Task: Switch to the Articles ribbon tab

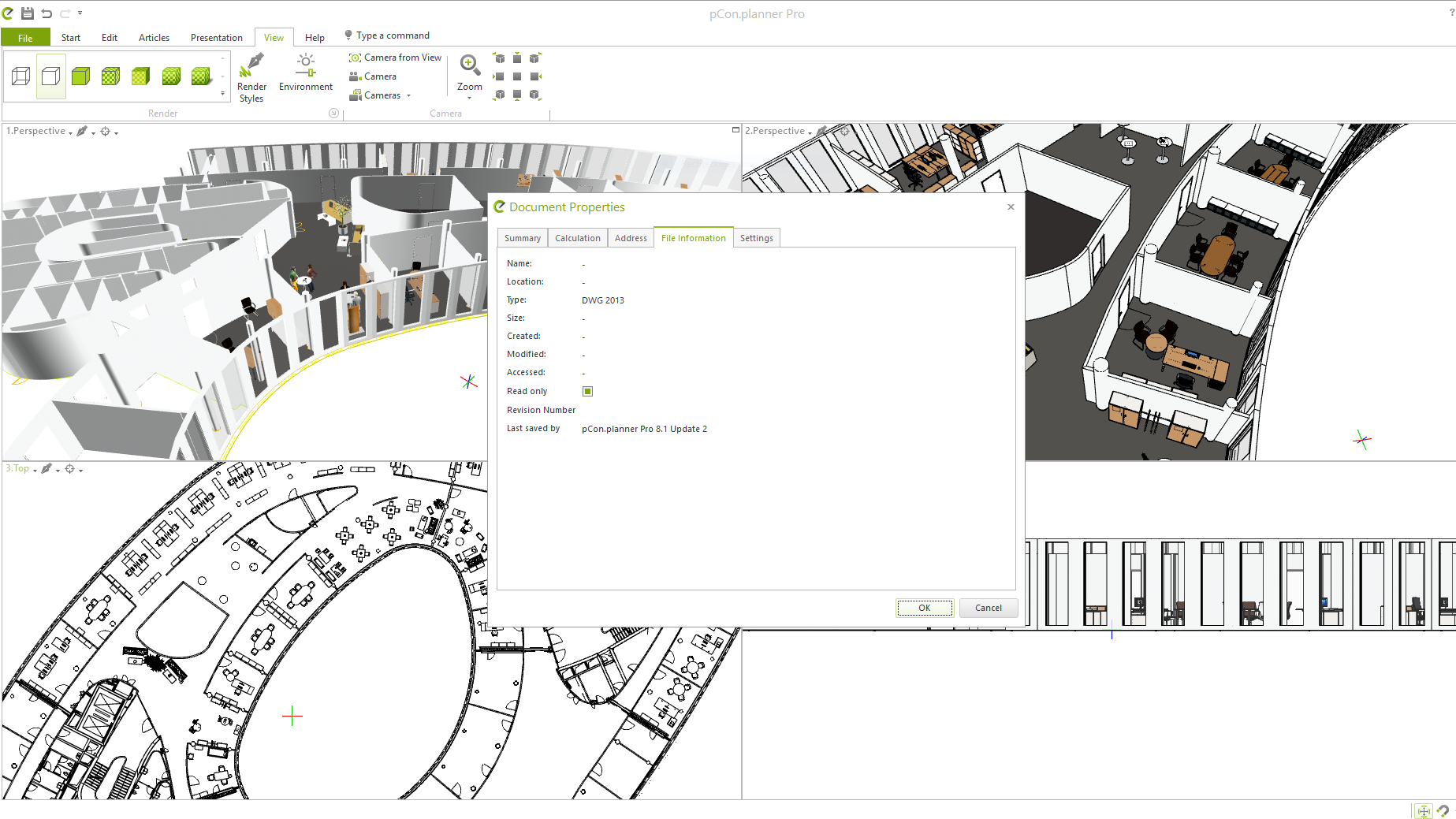Action: tap(154, 37)
